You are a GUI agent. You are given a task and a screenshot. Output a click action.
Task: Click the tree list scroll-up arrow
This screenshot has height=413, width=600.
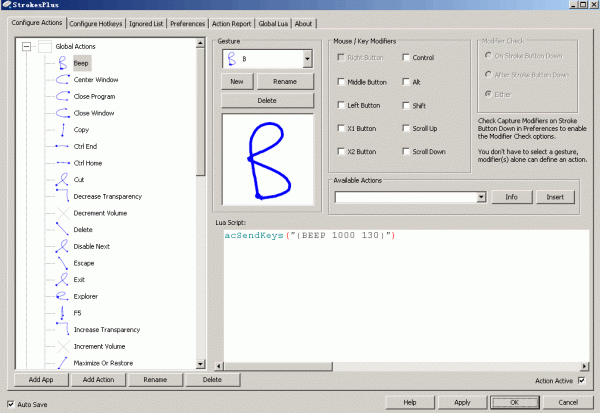pyautogui.click(x=200, y=43)
